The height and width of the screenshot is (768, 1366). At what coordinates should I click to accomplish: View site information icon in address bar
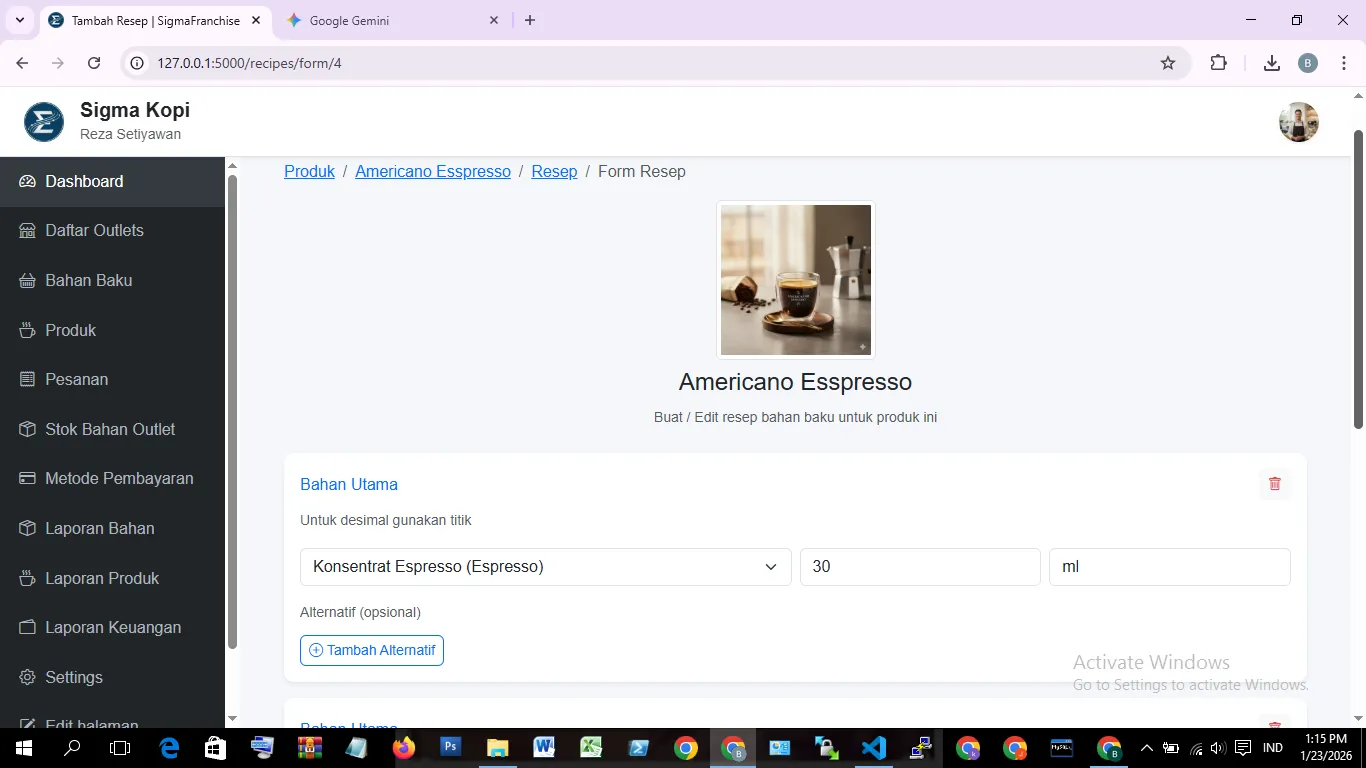(138, 63)
